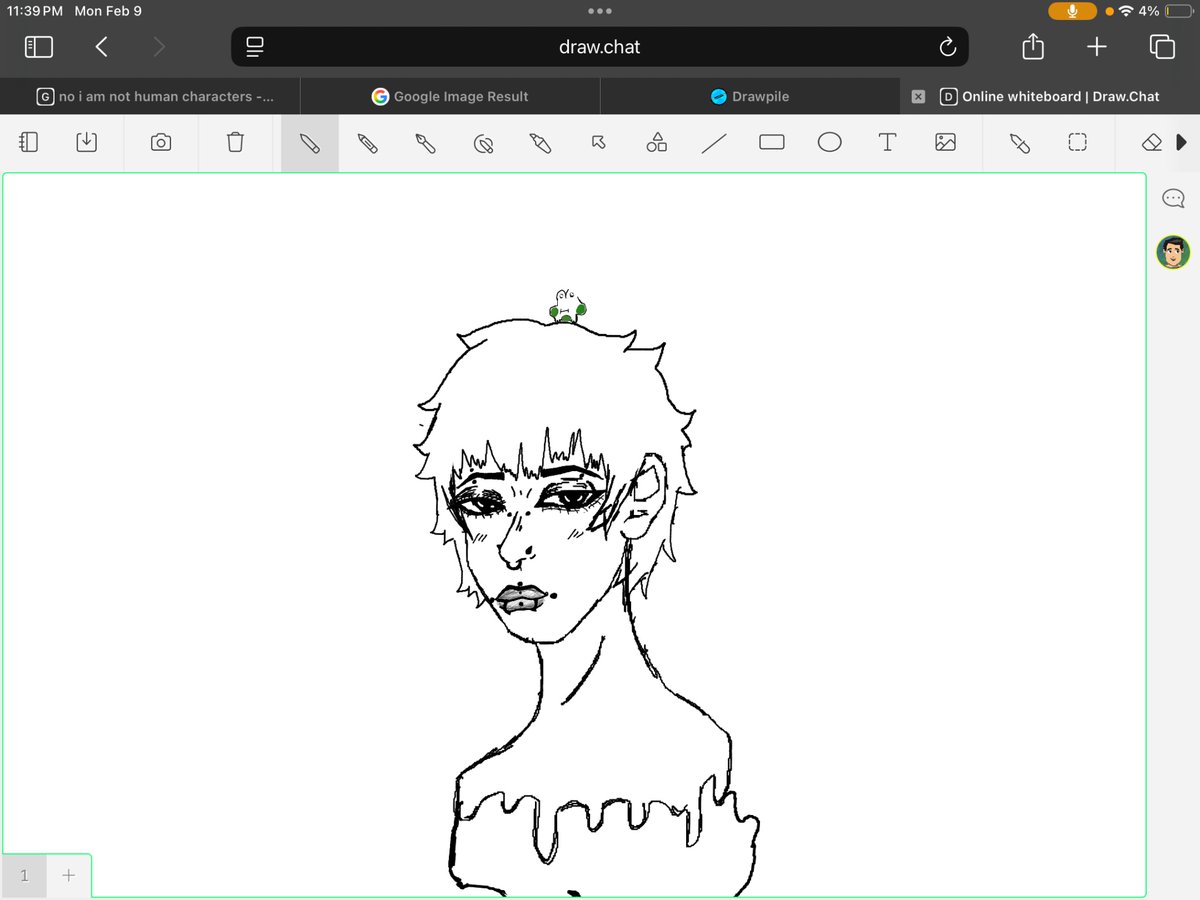Take a snapshot with the camera icon

[x=160, y=143]
